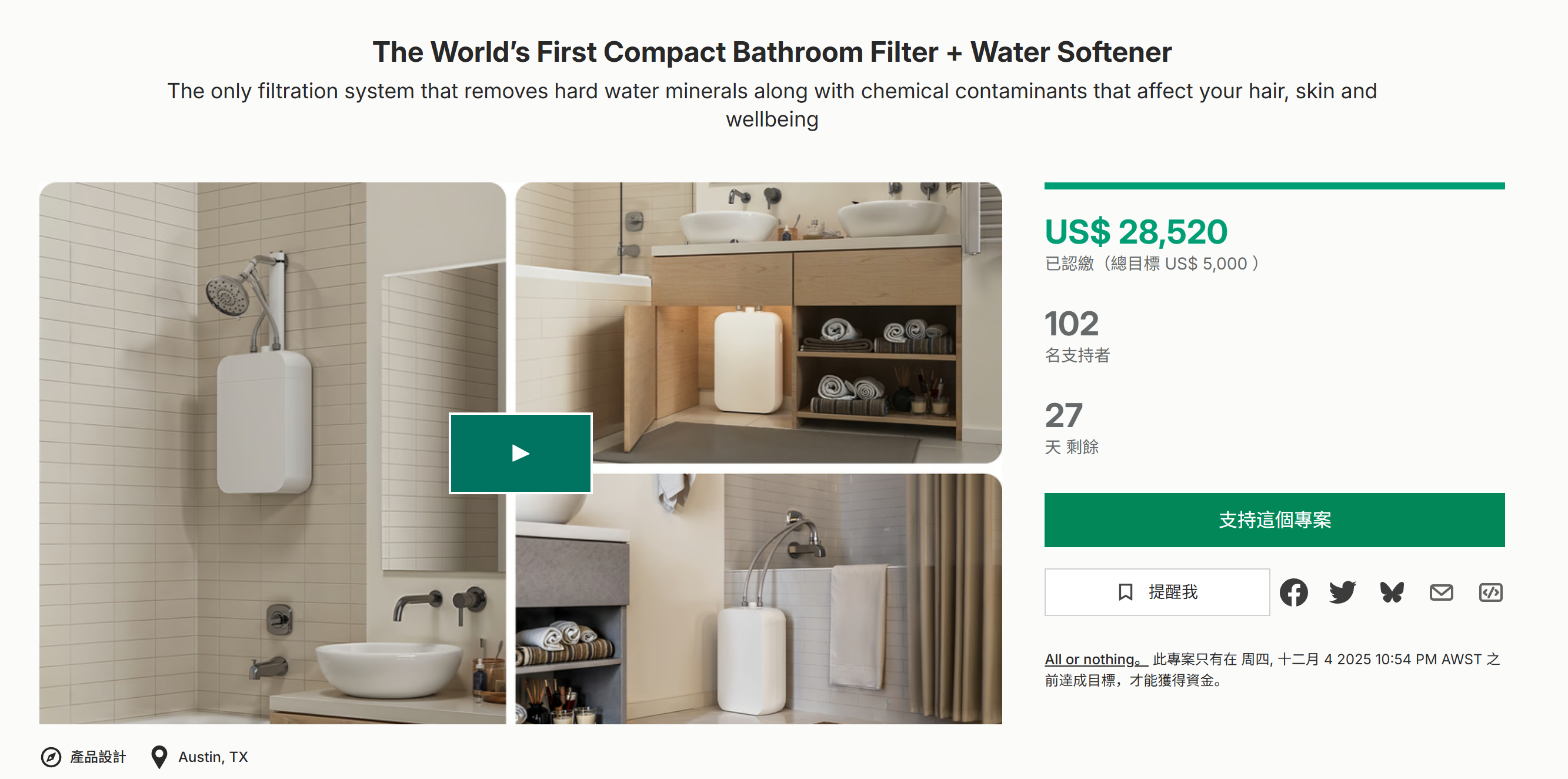Play the campaign video
This screenshot has width=1568, height=779.
[x=521, y=453]
